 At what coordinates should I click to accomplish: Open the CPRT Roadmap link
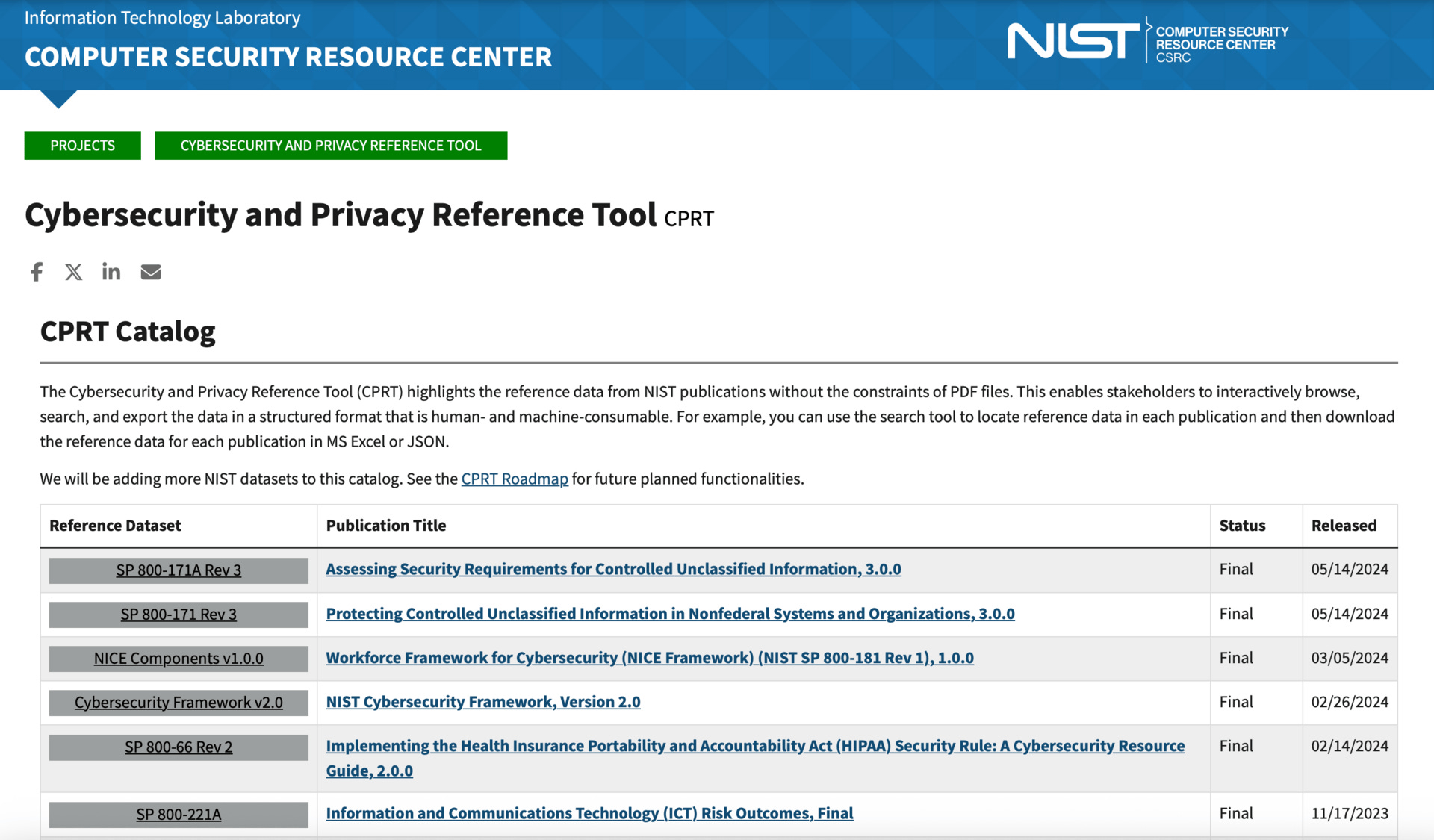click(x=515, y=479)
